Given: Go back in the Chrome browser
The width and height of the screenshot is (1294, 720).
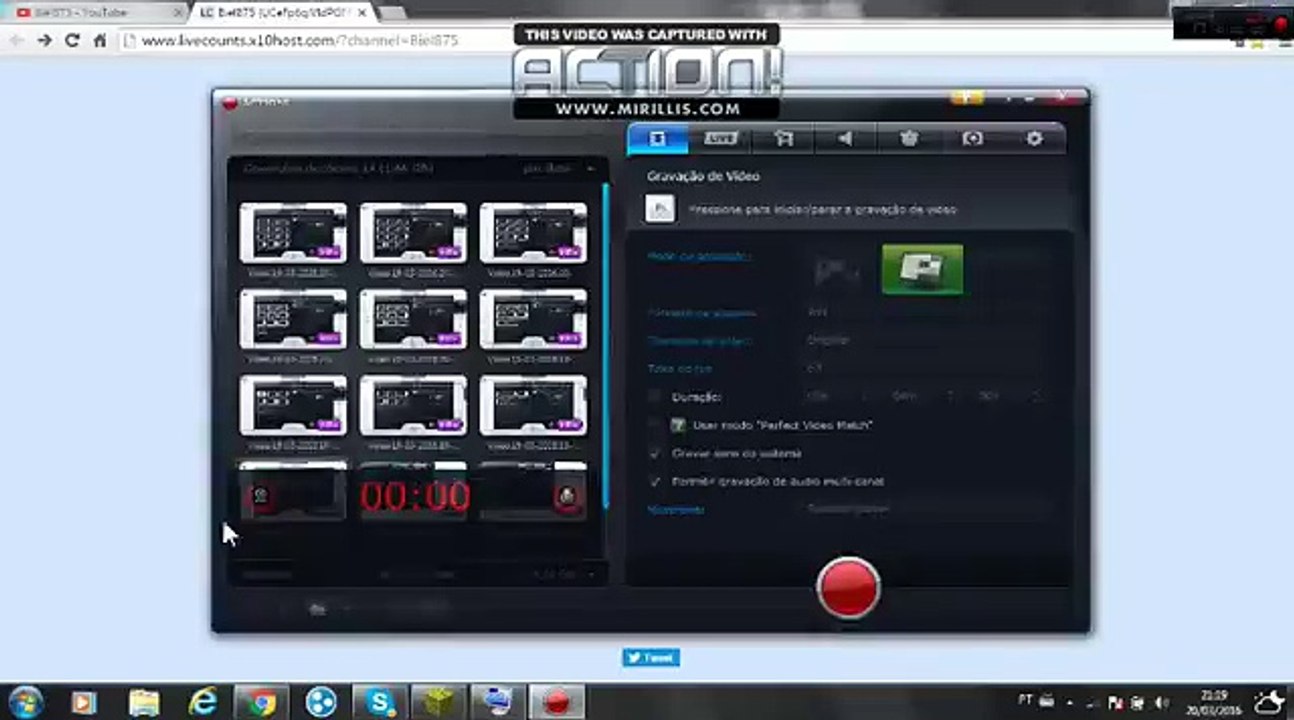Looking at the screenshot, I should click(x=16, y=40).
